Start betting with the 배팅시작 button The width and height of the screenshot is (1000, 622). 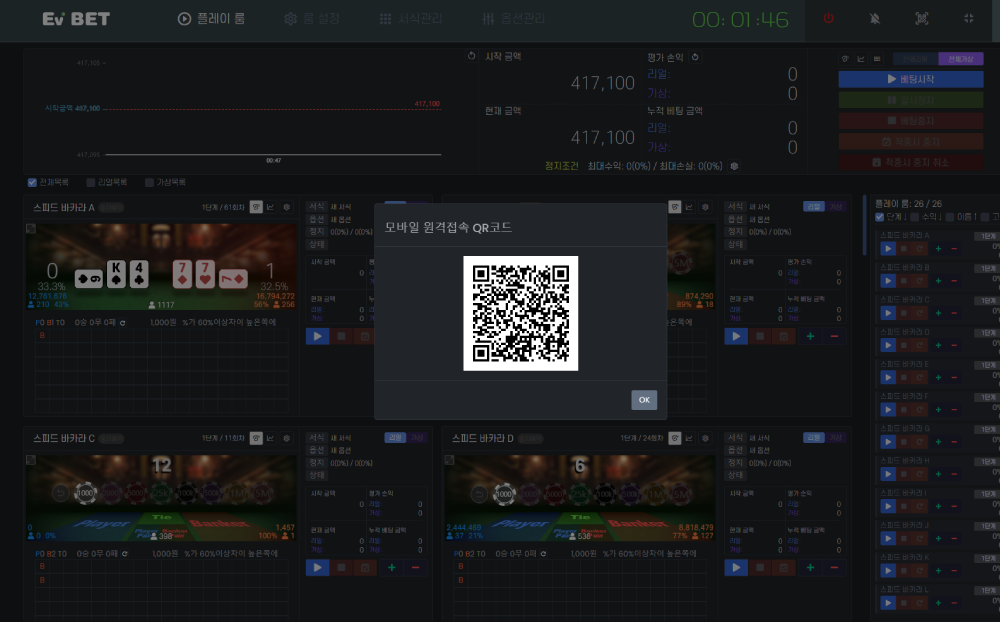point(911,79)
